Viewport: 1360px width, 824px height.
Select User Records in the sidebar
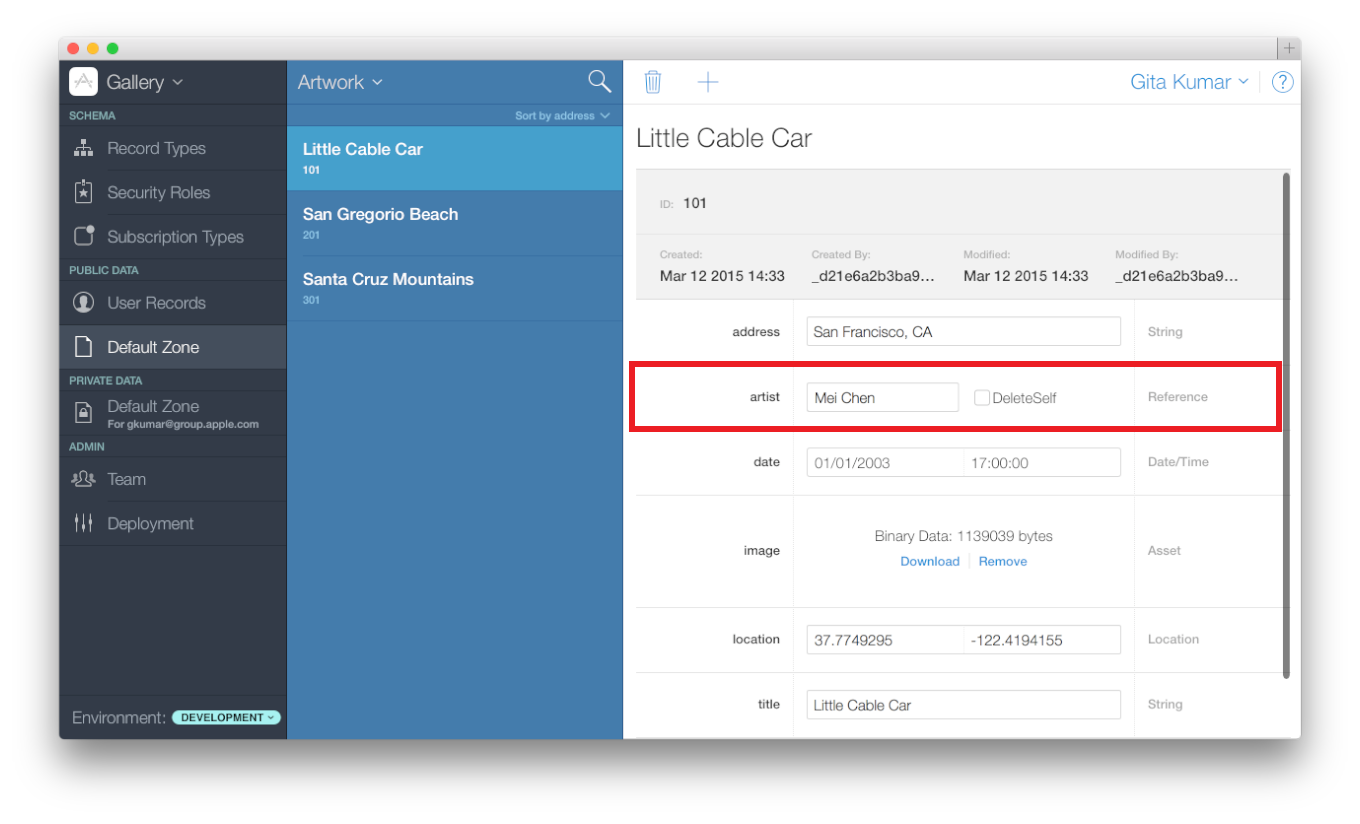(x=156, y=303)
